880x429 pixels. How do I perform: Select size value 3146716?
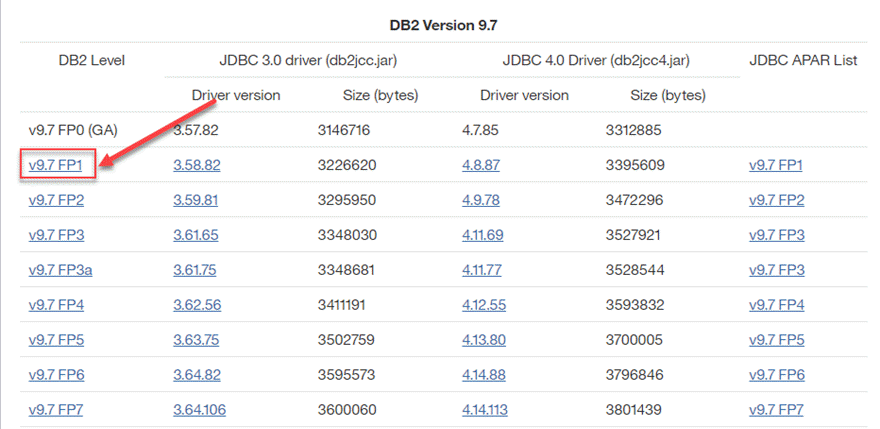pyautogui.click(x=343, y=131)
